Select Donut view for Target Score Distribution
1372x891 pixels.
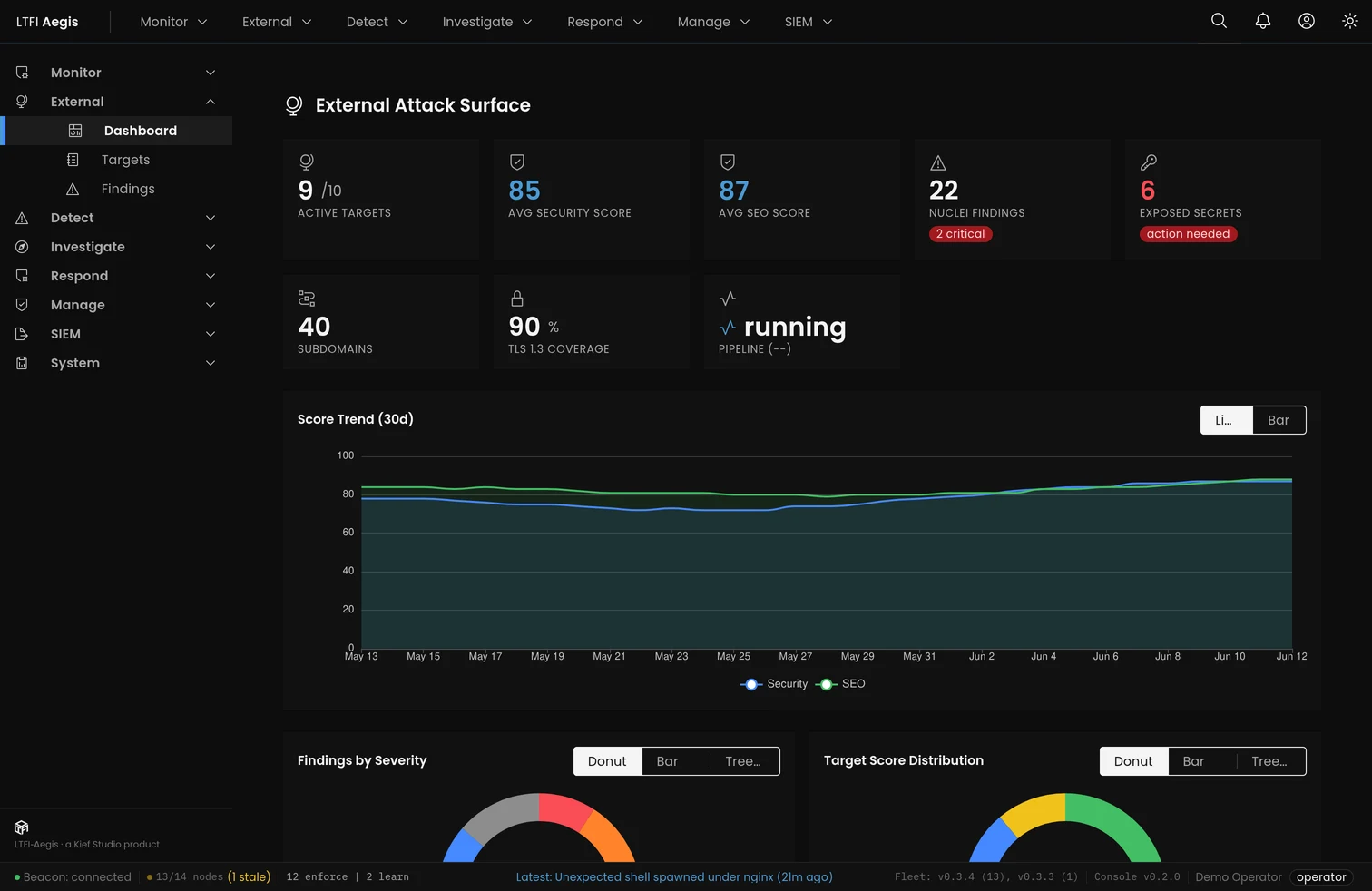(1133, 761)
